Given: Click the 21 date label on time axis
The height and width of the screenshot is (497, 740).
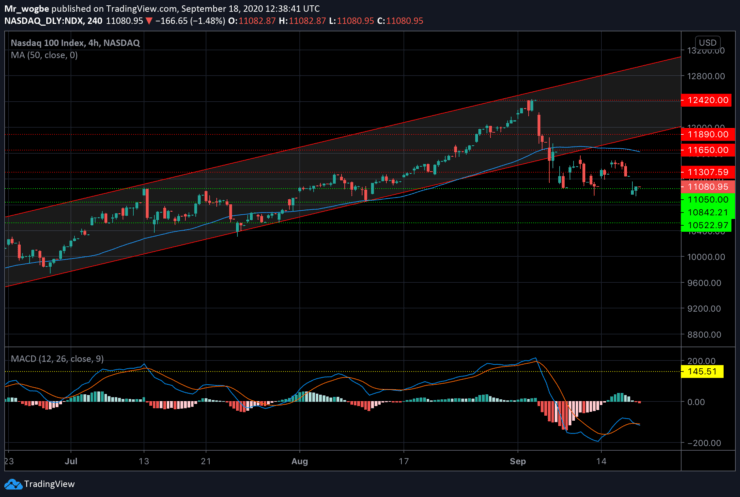Looking at the screenshot, I should [206, 461].
